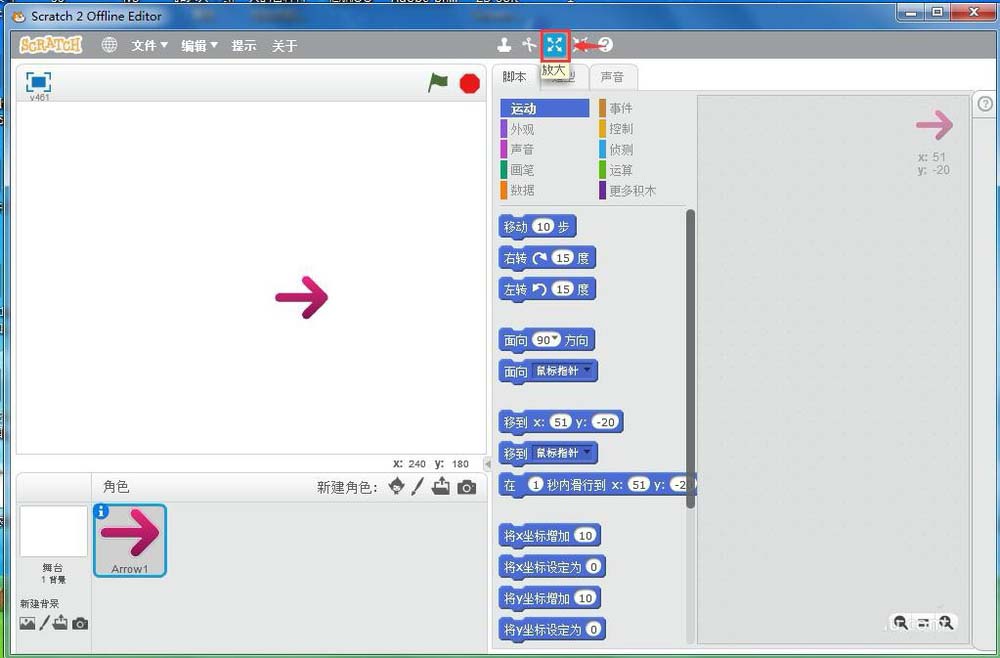
Task: Click the 将x坐标增加 block
Action: coord(550,536)
